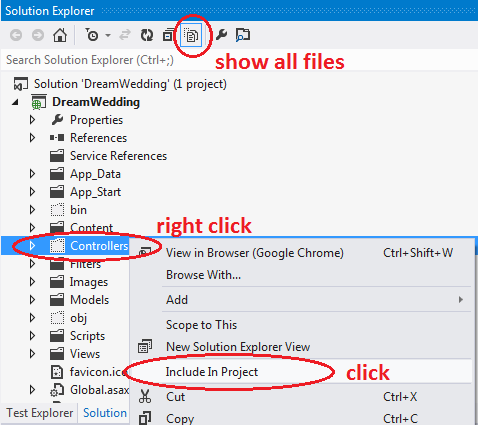This screenshot has width=478, height=425.
Task: Click the Home icon in toolbar
Action: [60, 35]
